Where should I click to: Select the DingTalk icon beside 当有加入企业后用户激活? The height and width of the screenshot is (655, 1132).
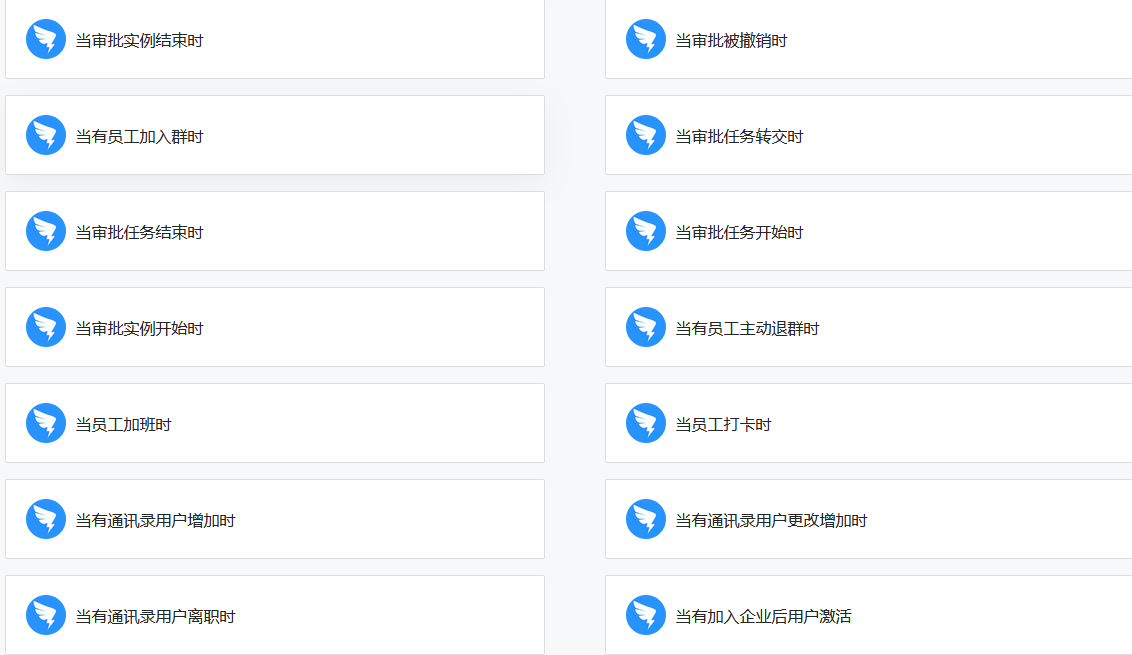point(645,615)
